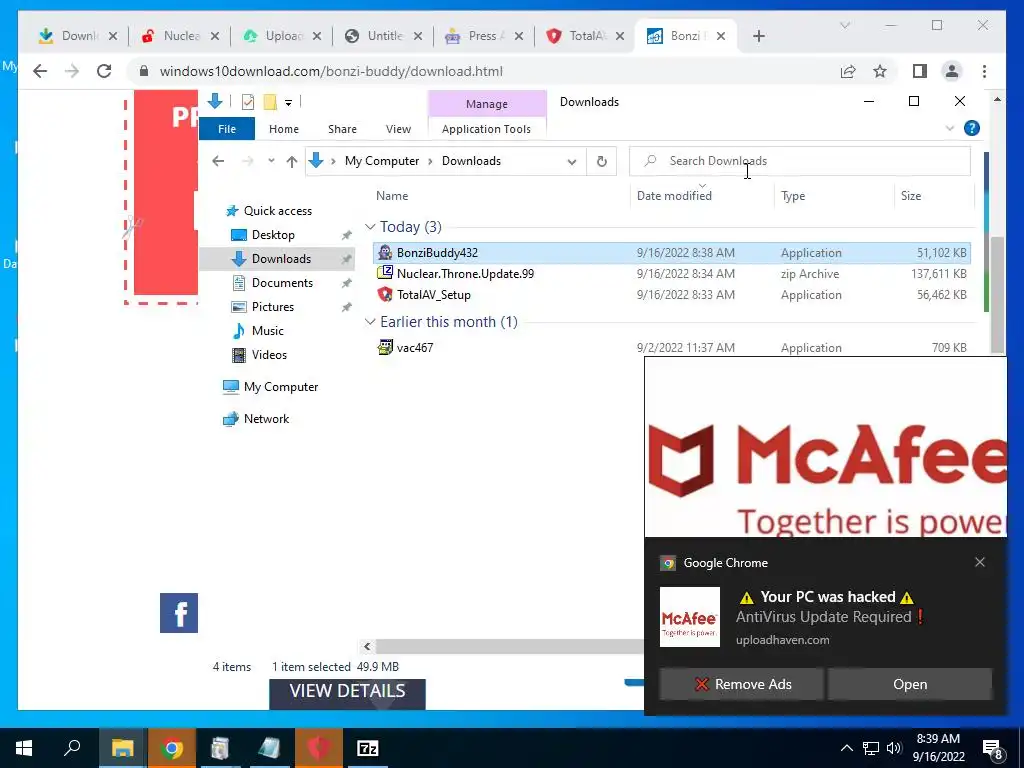Open the View ribbon tab

click(x=398, y=129)
